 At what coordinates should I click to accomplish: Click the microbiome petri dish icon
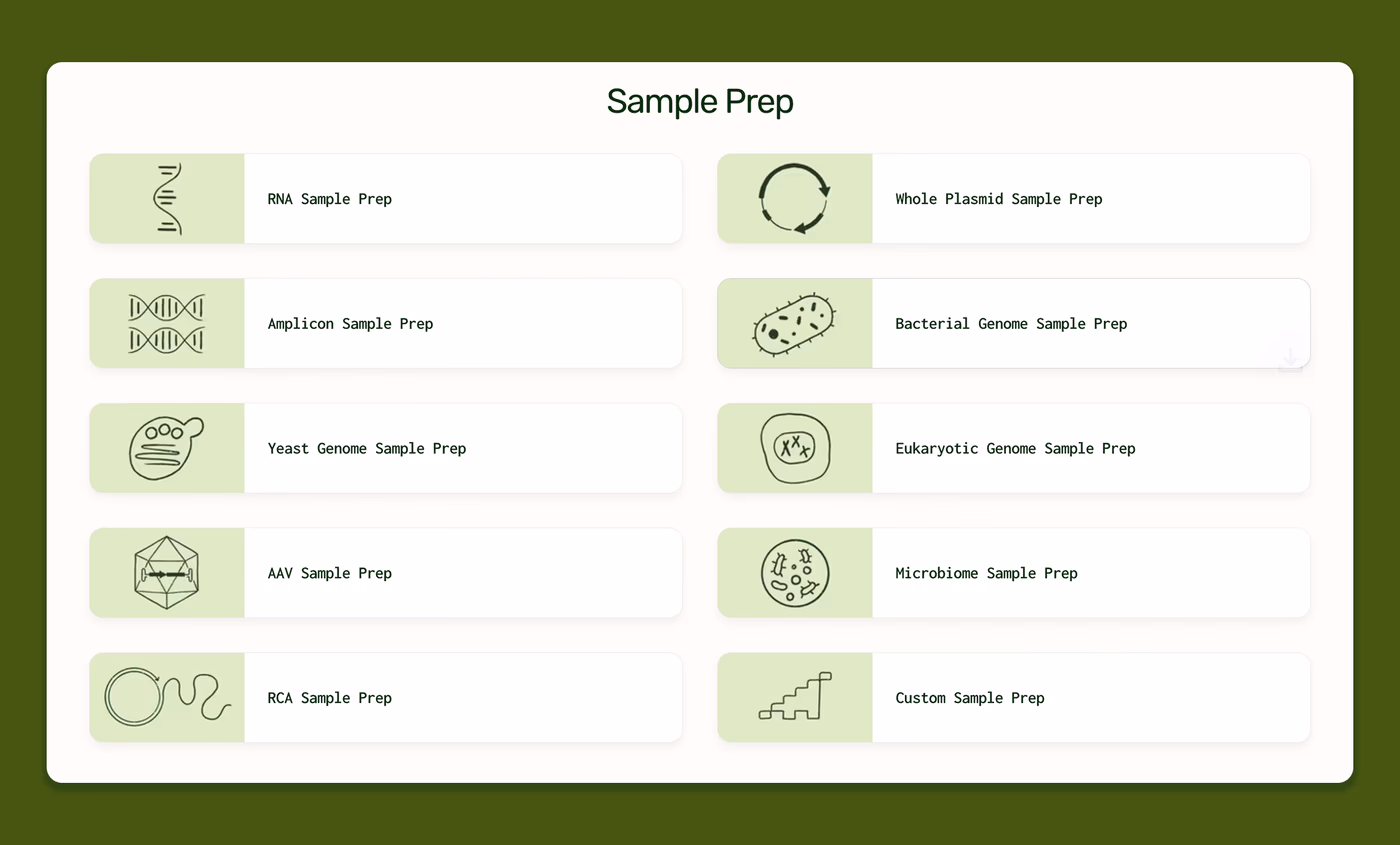tap(795, 573)
